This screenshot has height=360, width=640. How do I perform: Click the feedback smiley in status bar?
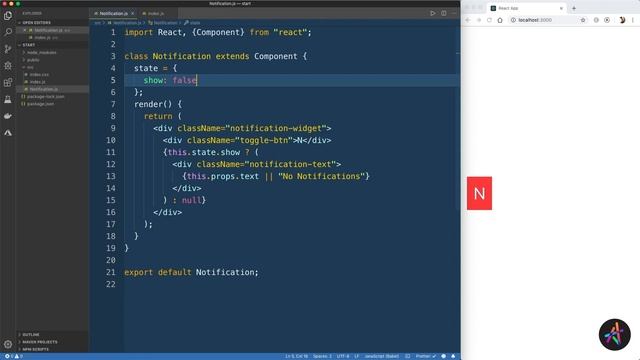444,356
